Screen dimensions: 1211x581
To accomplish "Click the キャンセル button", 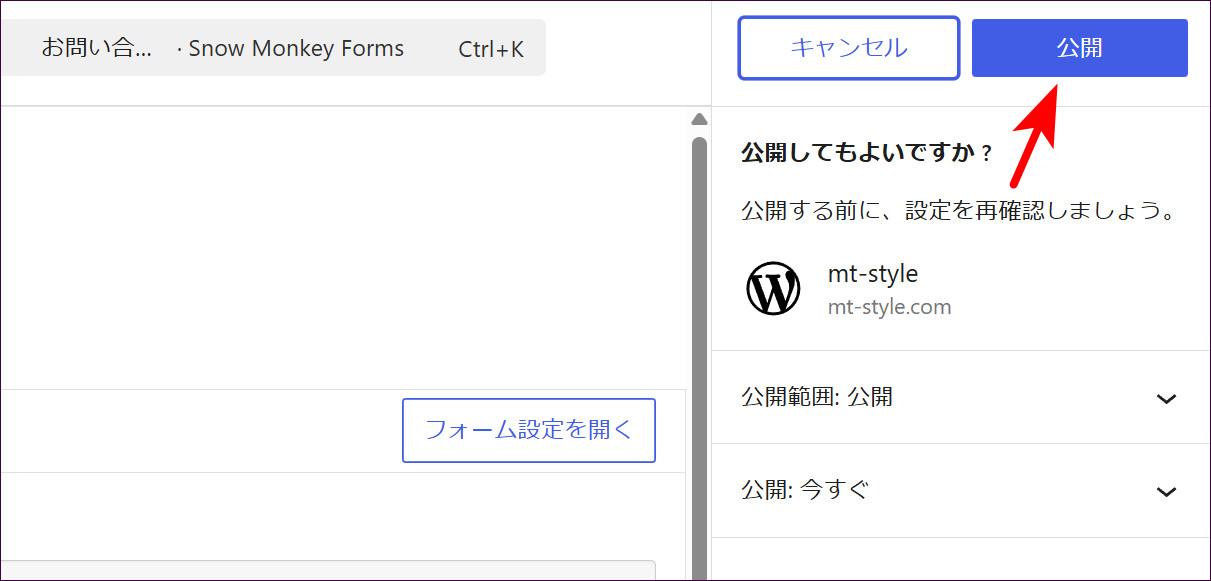I will (x=848, y=48).
